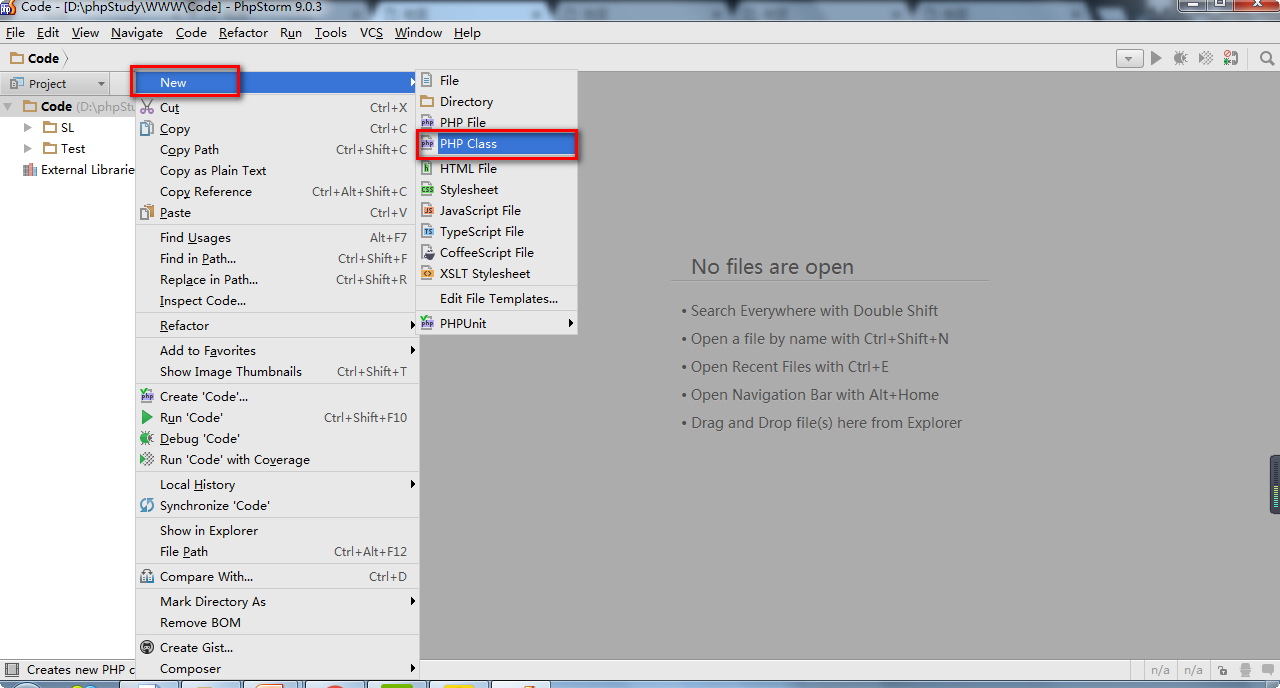This screenshot has width=1280, height=688.
Task: Choose Show in Explorer
Action: point(277,530)
